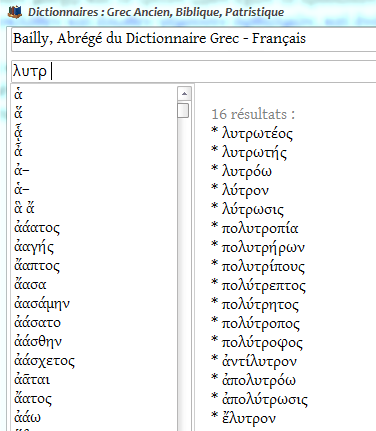Open result λύτρωσις

pyautogui.click(x=252, y=210)
